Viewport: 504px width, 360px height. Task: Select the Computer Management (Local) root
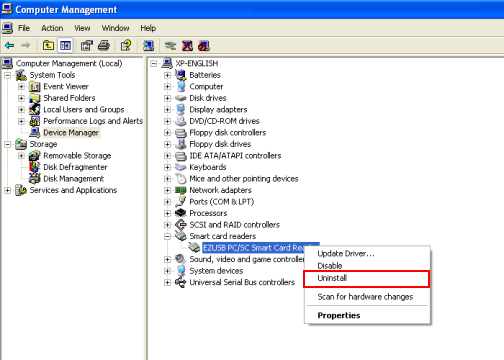[69, 63]
